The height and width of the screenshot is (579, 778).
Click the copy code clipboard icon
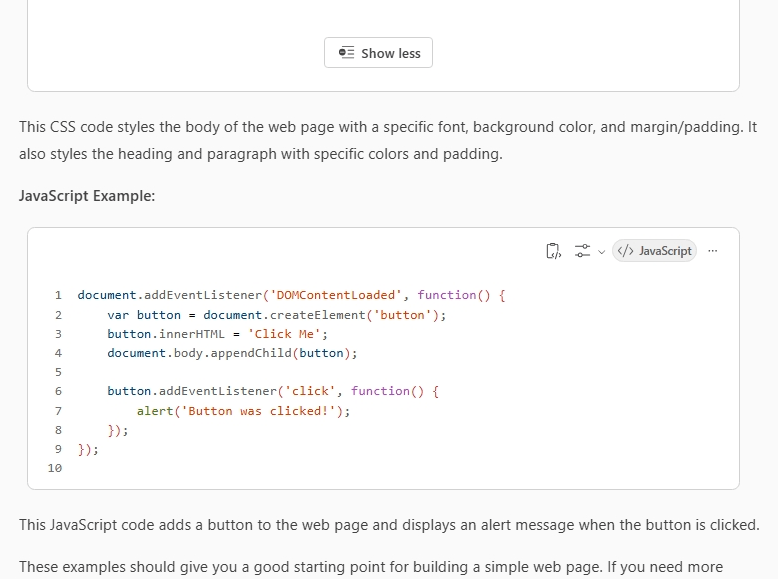tap(553, 251)
